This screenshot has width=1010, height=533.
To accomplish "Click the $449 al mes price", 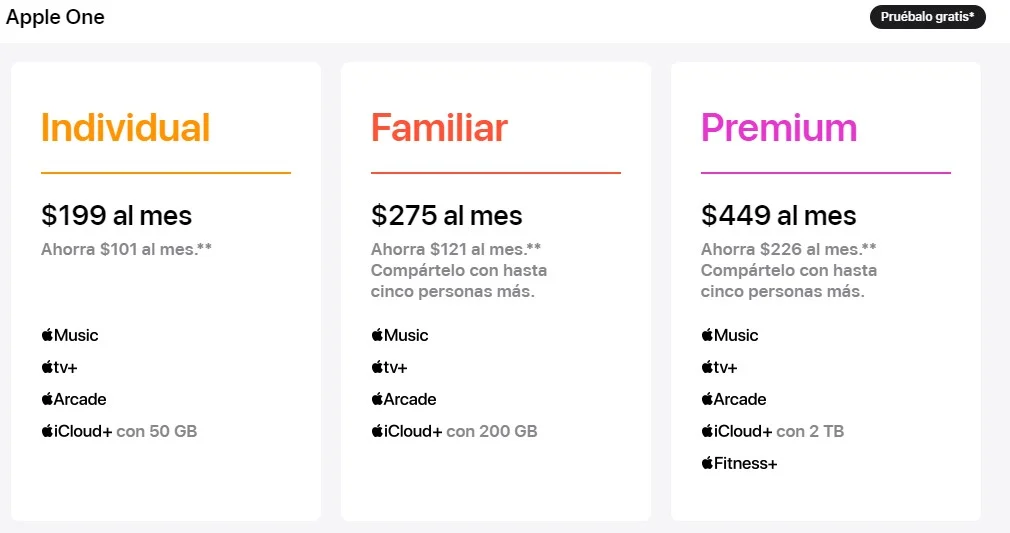I will tap(778, 215).
